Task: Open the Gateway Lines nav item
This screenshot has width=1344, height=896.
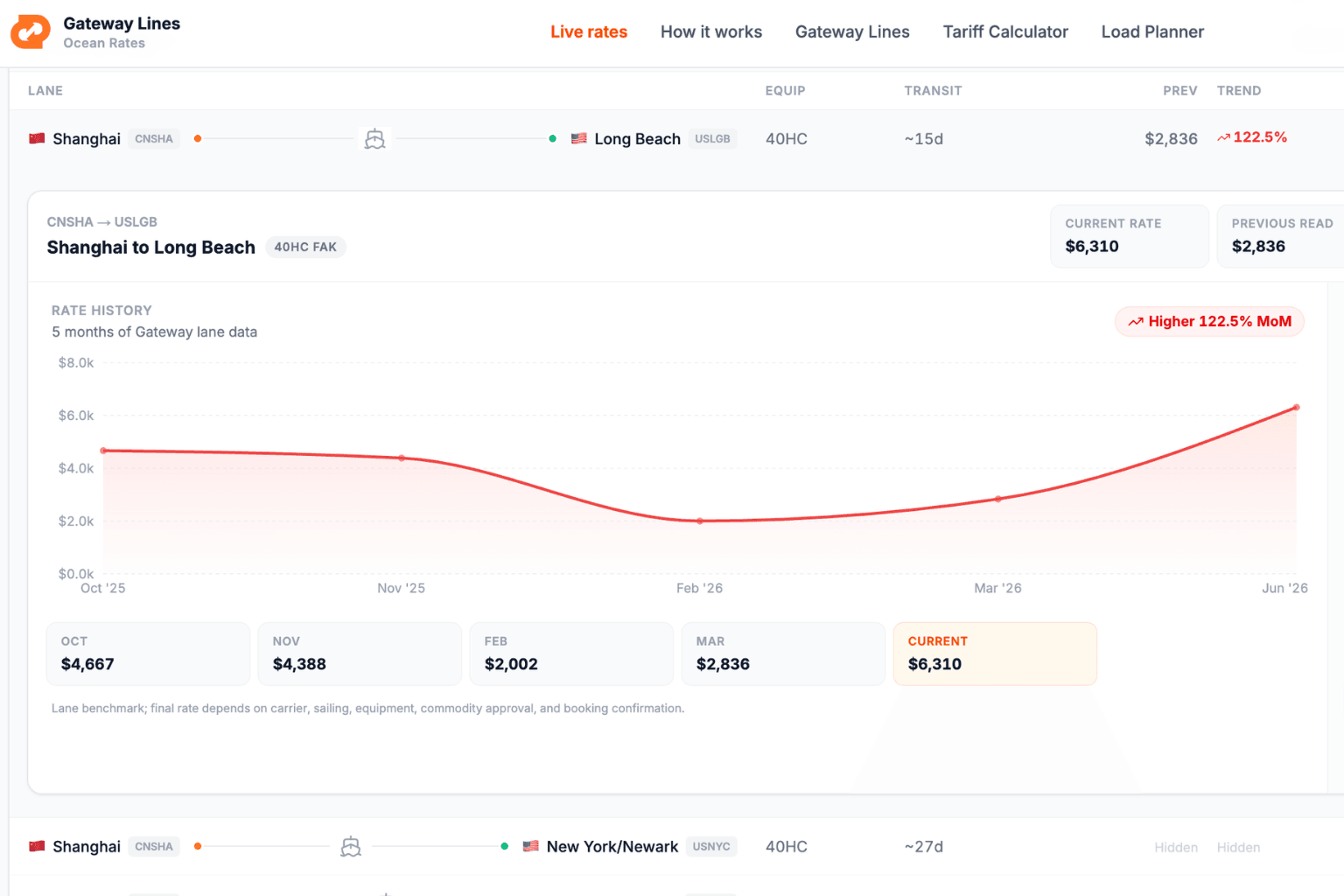Action: [852, 31]
